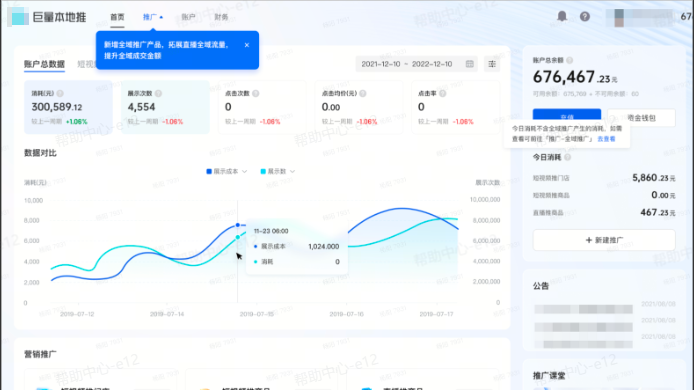Open the calendar icon in date range

pyautogui.click(x=470, y=64)
